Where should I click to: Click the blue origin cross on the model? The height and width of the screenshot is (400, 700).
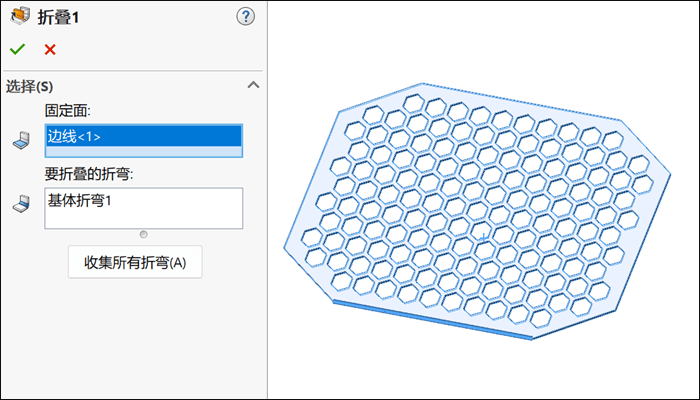(483, 238)
